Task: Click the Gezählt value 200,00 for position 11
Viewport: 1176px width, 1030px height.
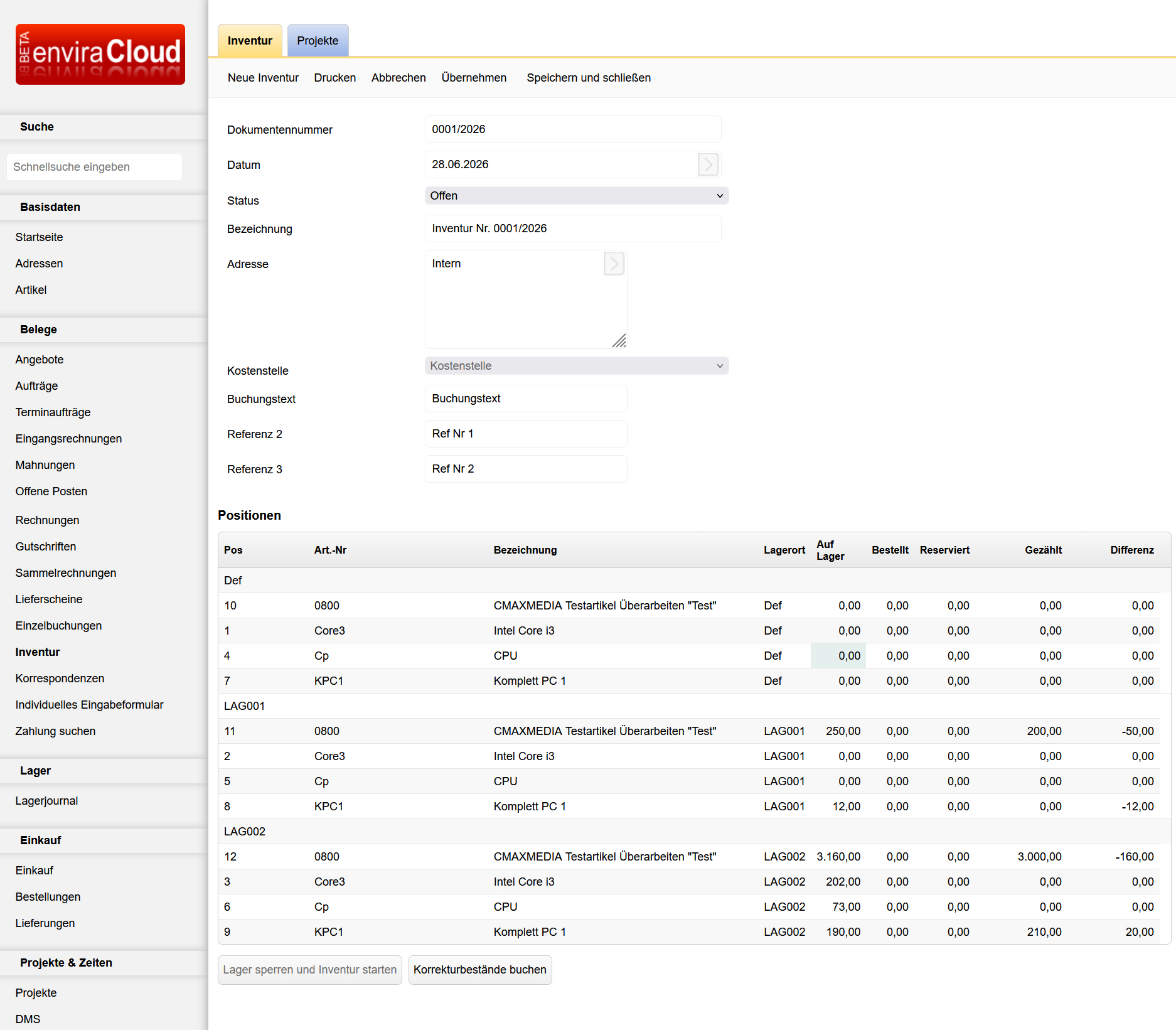Action: point(1044,731)
